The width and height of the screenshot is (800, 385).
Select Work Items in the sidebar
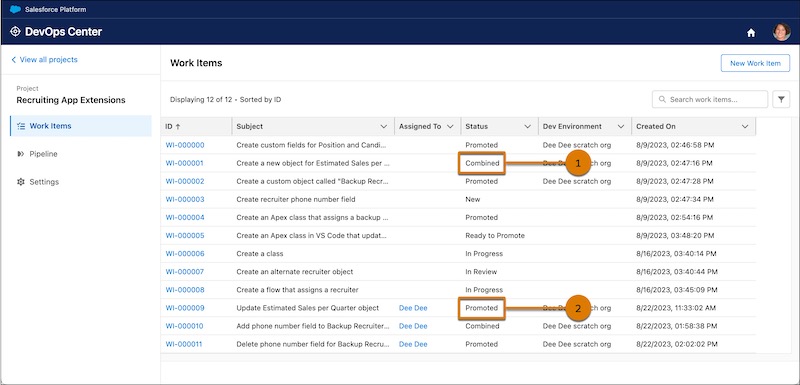[x=81, y=126]
